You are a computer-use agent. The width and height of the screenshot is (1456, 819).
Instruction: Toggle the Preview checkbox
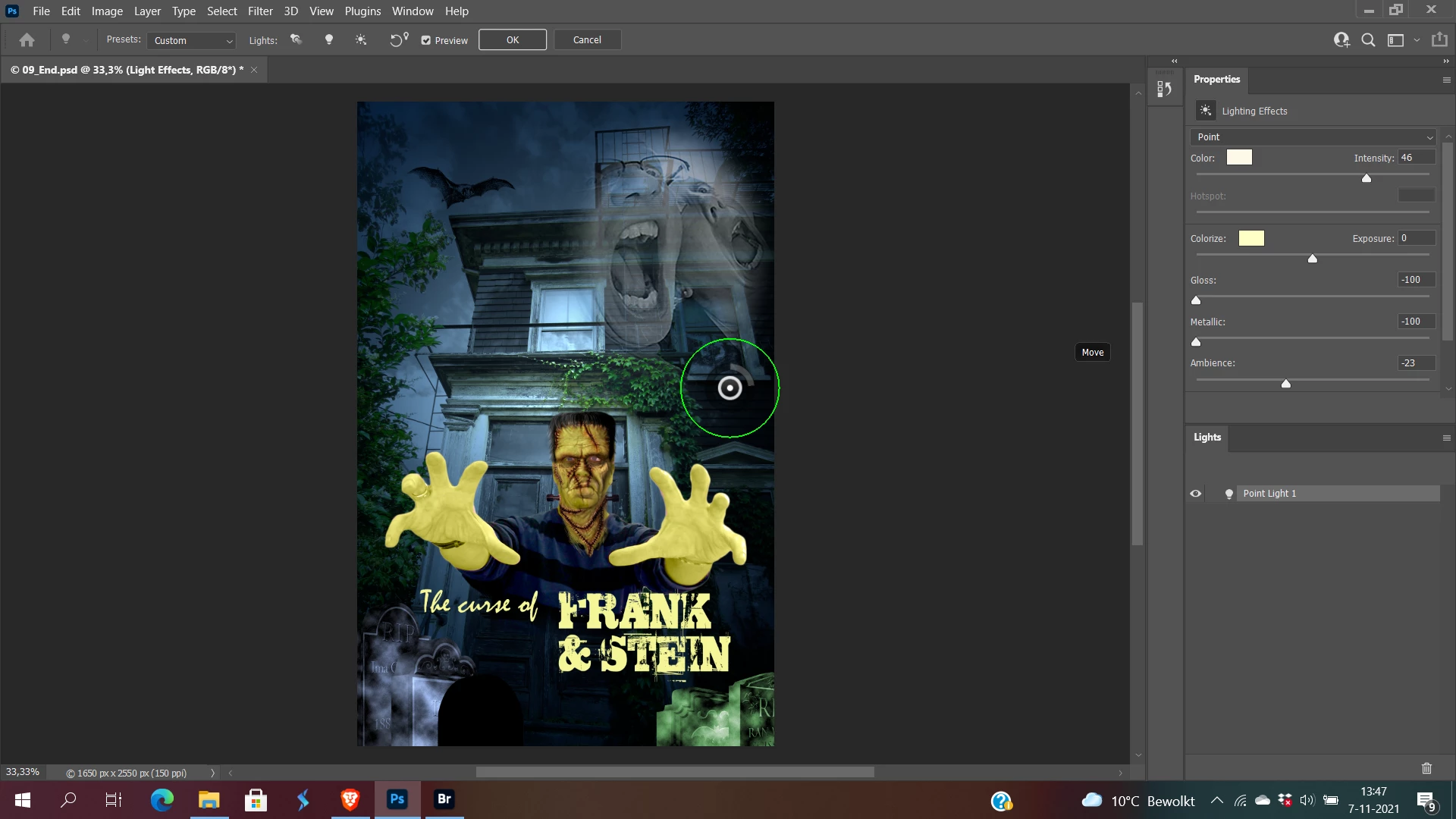[426, 41]
